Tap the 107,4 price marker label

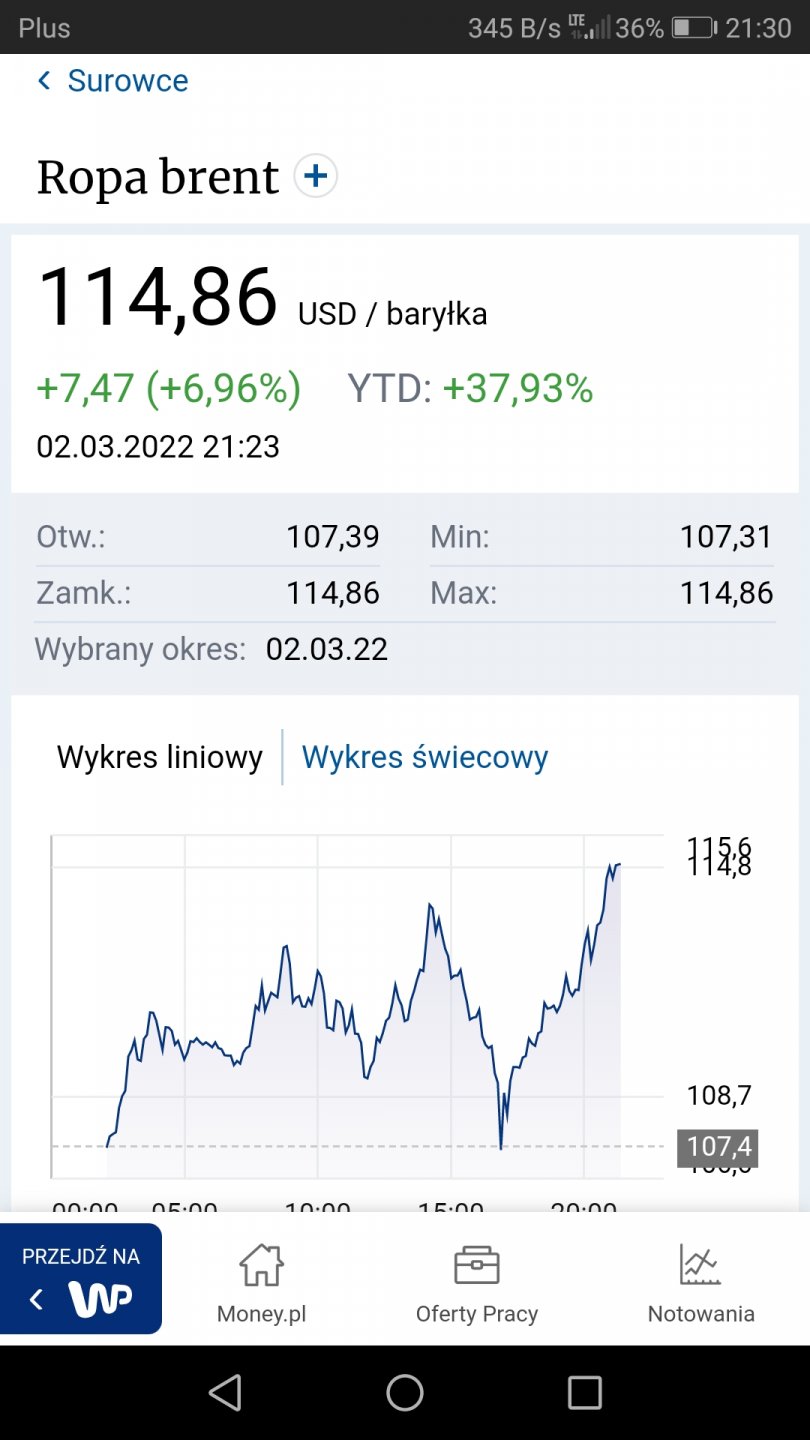718,1146
